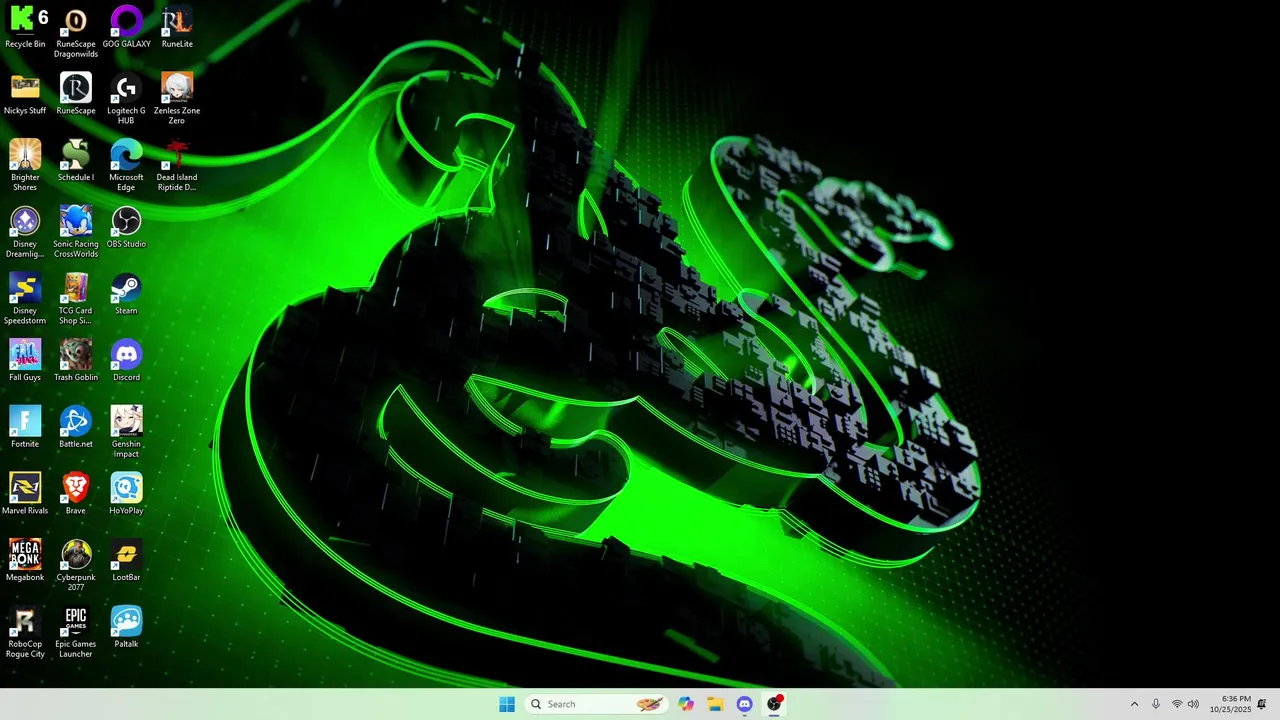Select the Schedule I shortcut
The image size is (1280, 720).
76,160
